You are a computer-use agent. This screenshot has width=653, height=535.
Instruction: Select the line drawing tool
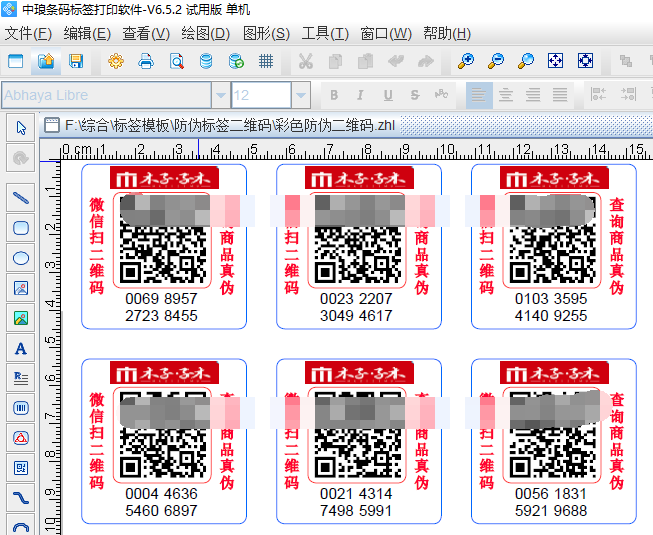point(21,198)
